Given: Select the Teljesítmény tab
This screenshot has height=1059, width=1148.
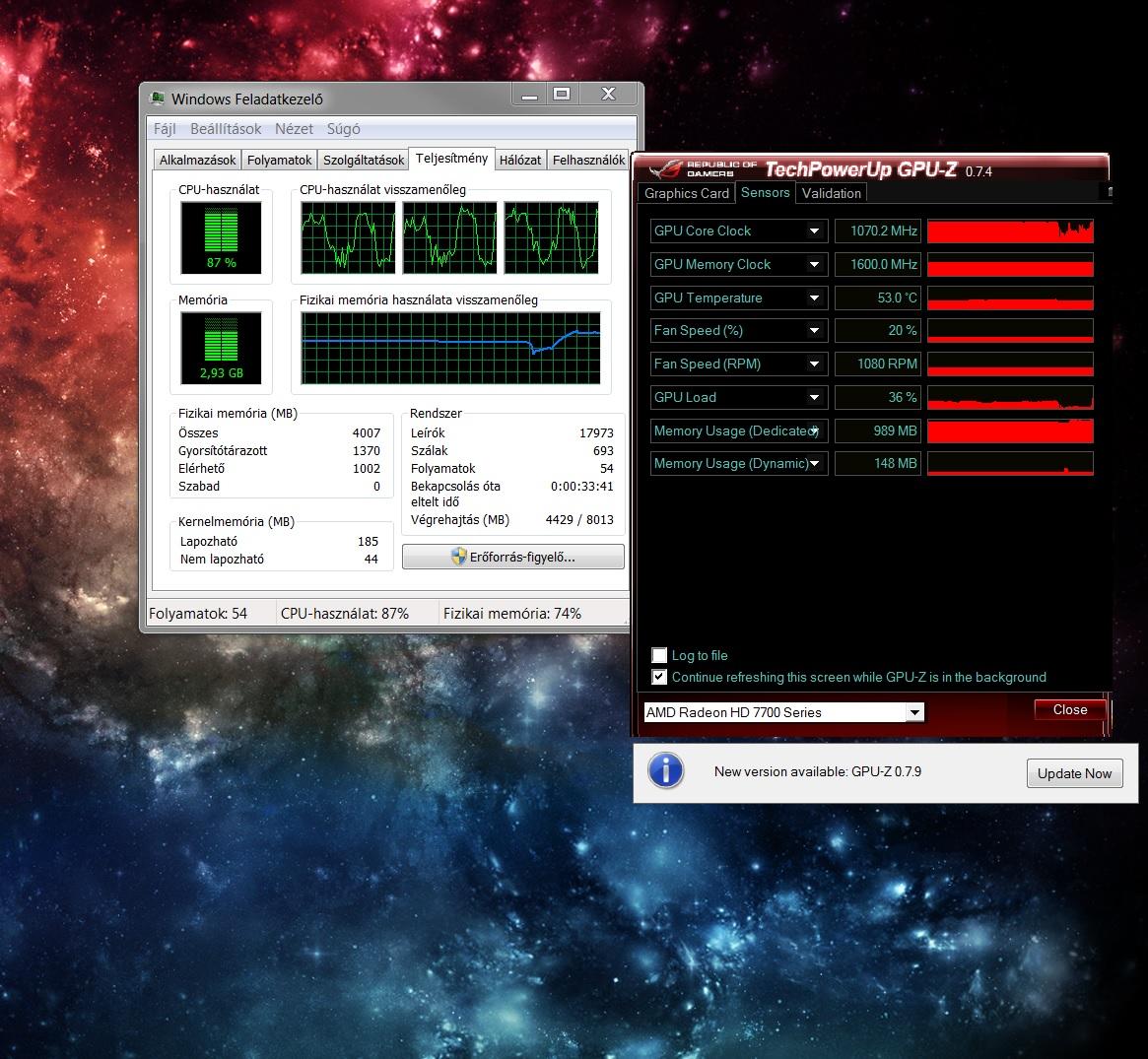Looking at the screenshot, I should [x=451, y=158].
